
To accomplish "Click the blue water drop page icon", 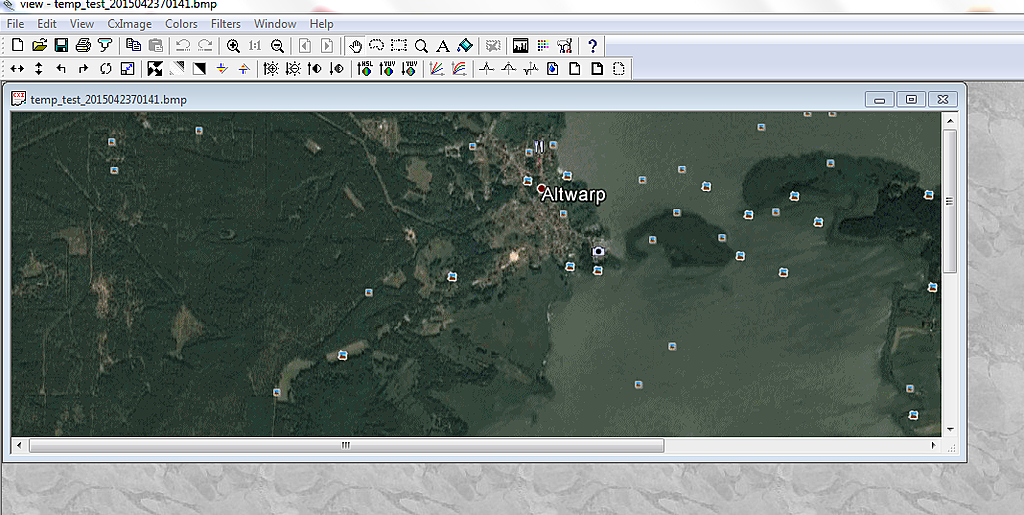I will [552, 68].
